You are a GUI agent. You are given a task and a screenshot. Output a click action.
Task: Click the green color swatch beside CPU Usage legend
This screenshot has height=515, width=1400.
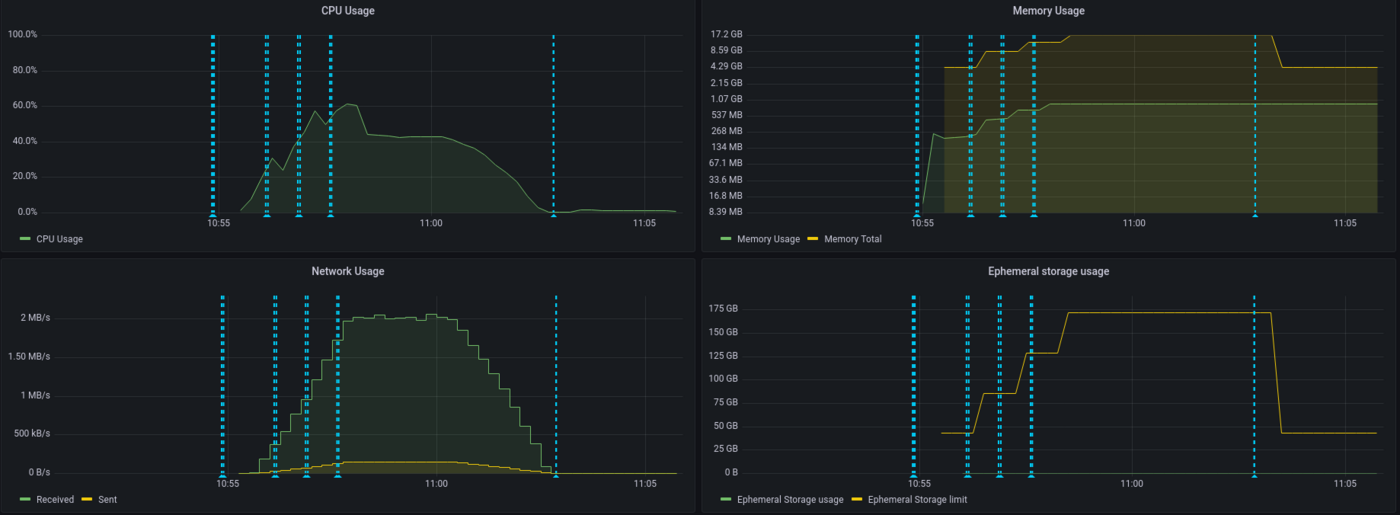25,239
